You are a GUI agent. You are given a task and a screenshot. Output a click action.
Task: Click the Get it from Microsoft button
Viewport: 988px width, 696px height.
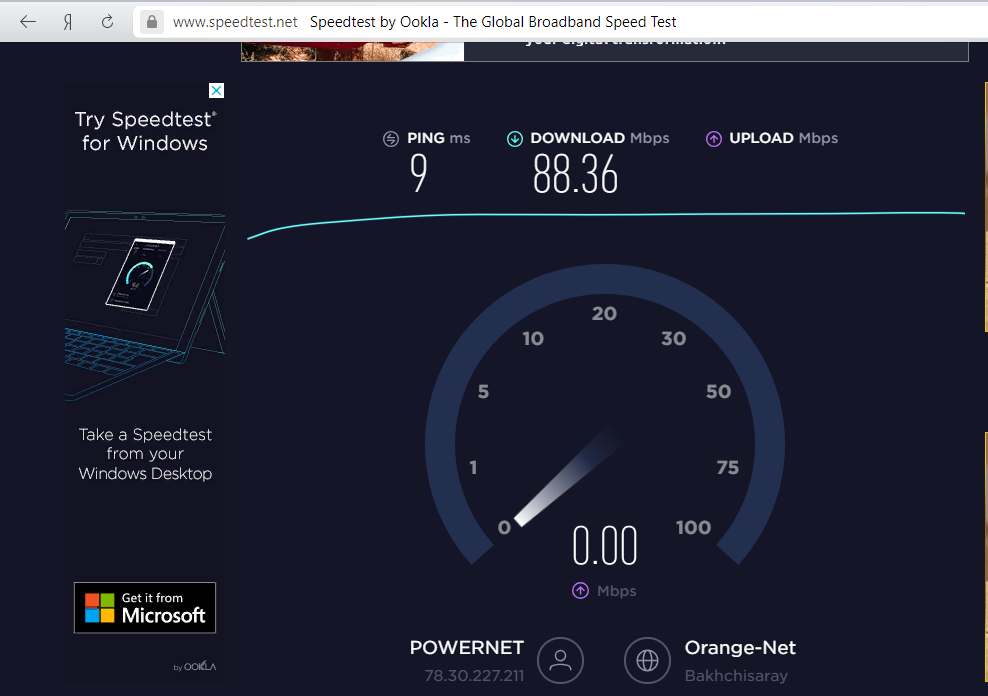point(145,607)
